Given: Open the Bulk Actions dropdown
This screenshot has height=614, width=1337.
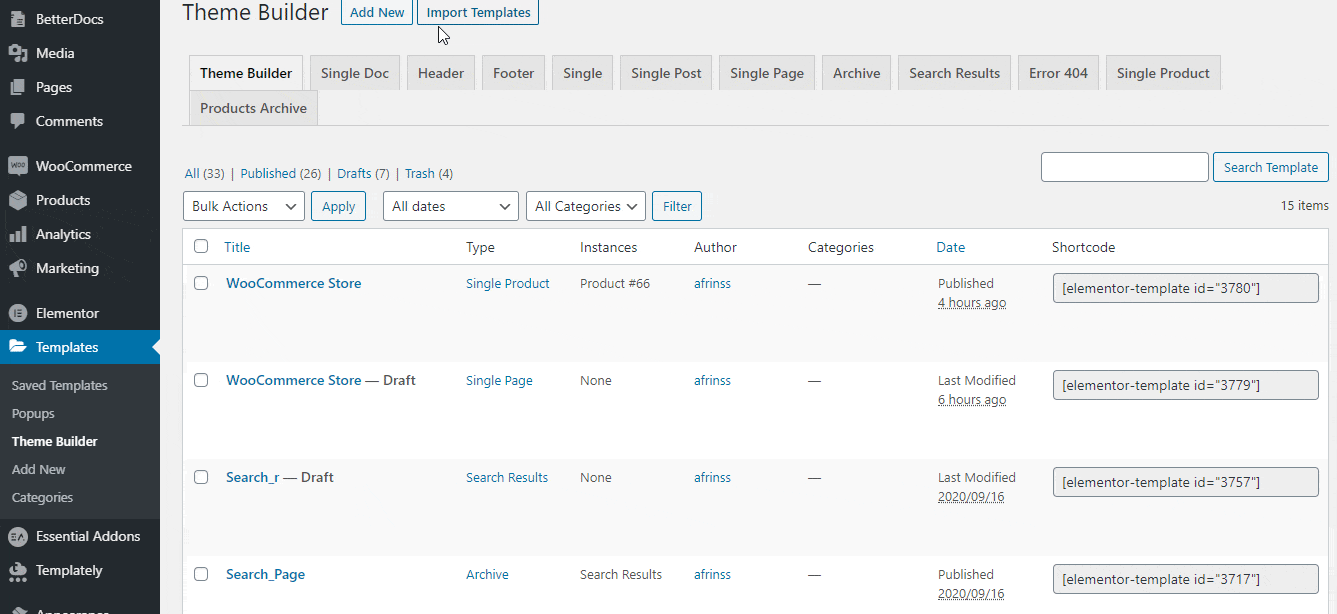Looking at the screenshot, I should (x=244, y=206).
